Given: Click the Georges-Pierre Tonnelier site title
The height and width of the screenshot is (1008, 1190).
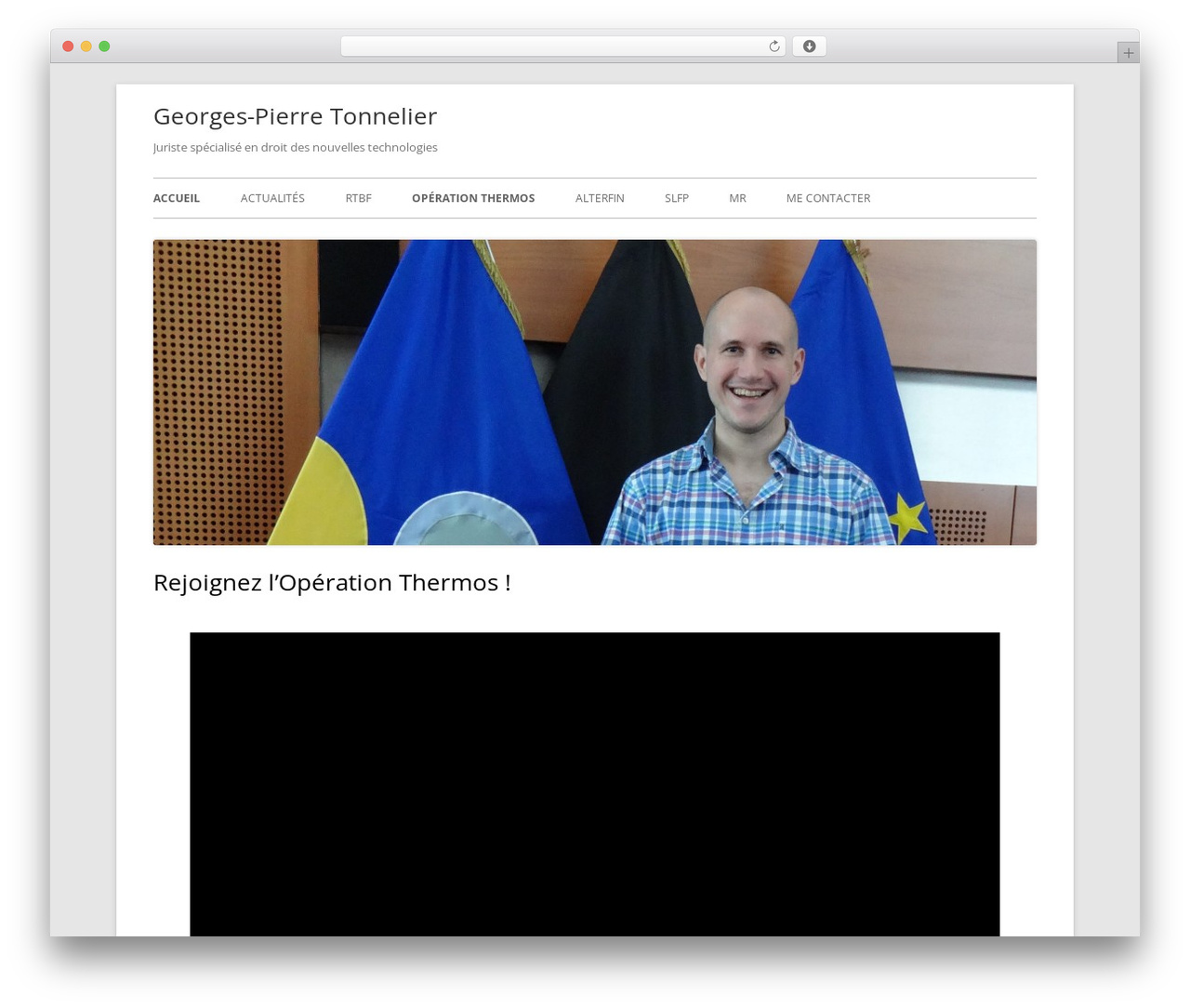Looking at the screenshot, I should tap(295, 116).
